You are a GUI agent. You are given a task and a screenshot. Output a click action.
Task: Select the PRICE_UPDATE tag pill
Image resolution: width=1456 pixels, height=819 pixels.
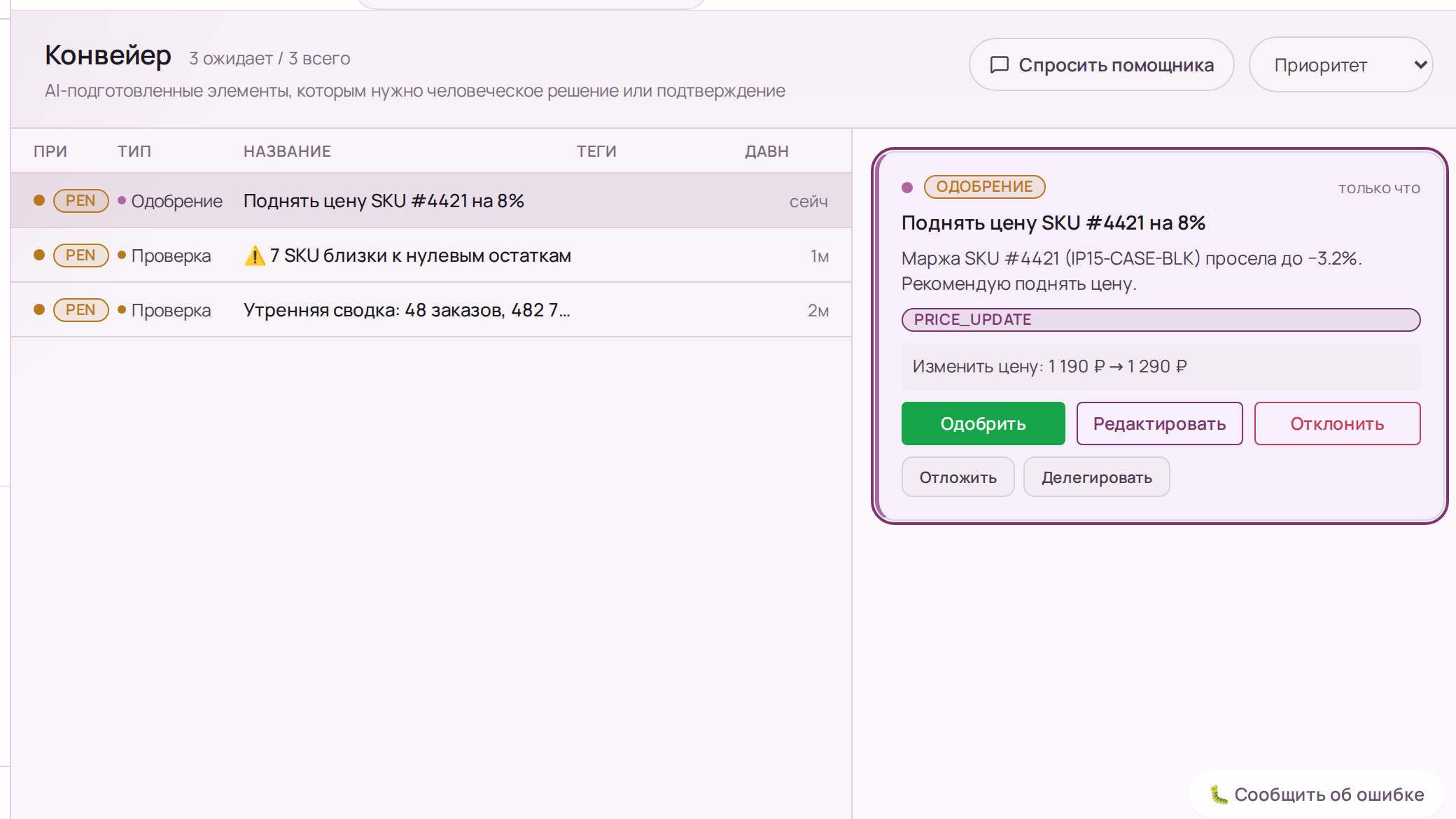(1161, 320)
